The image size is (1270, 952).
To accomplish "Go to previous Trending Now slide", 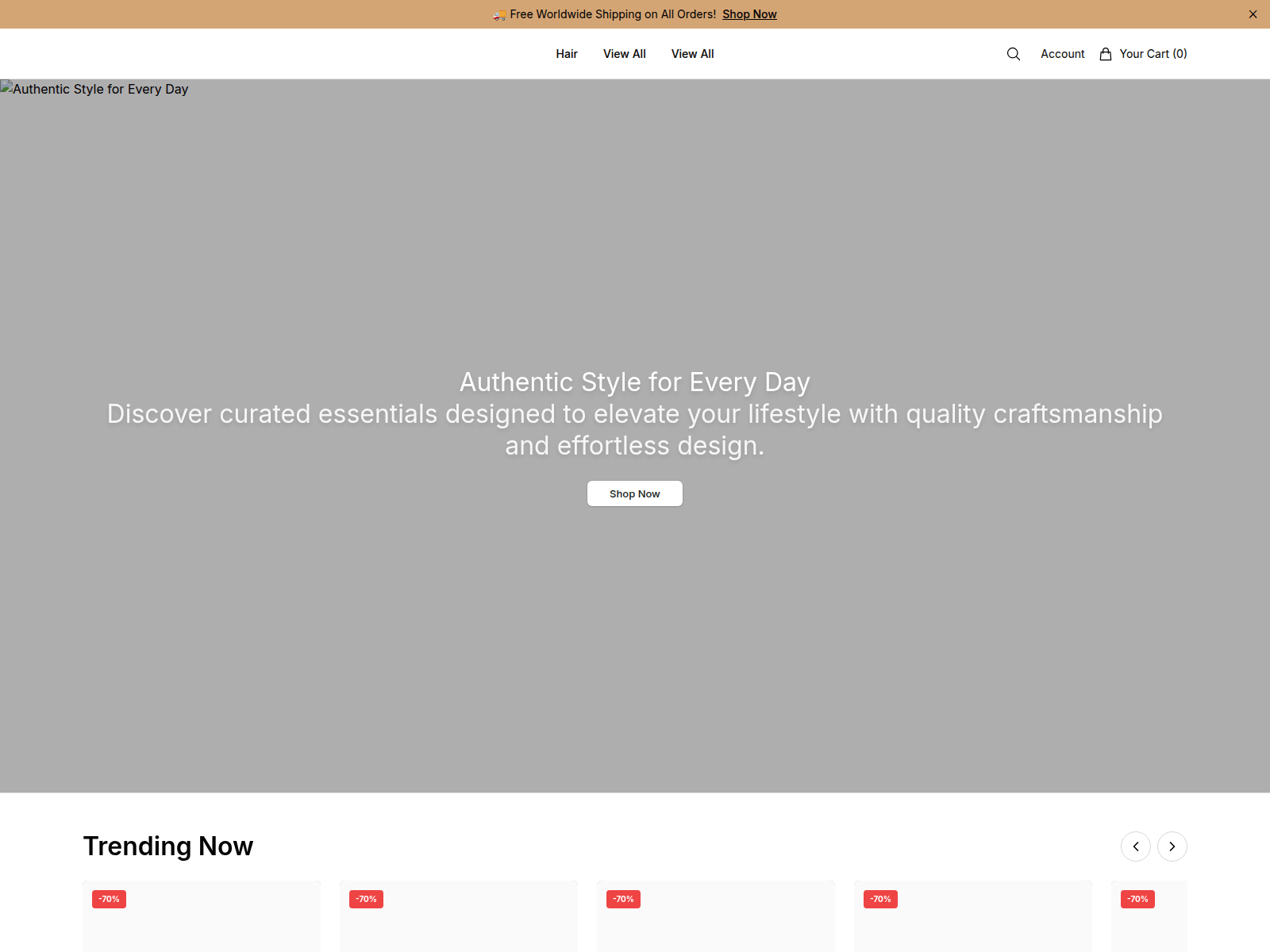I will (1136, 846).
